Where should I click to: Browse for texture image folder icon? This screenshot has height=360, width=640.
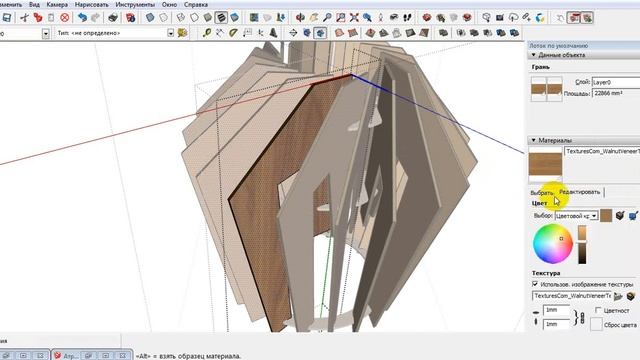pos(618,296)
